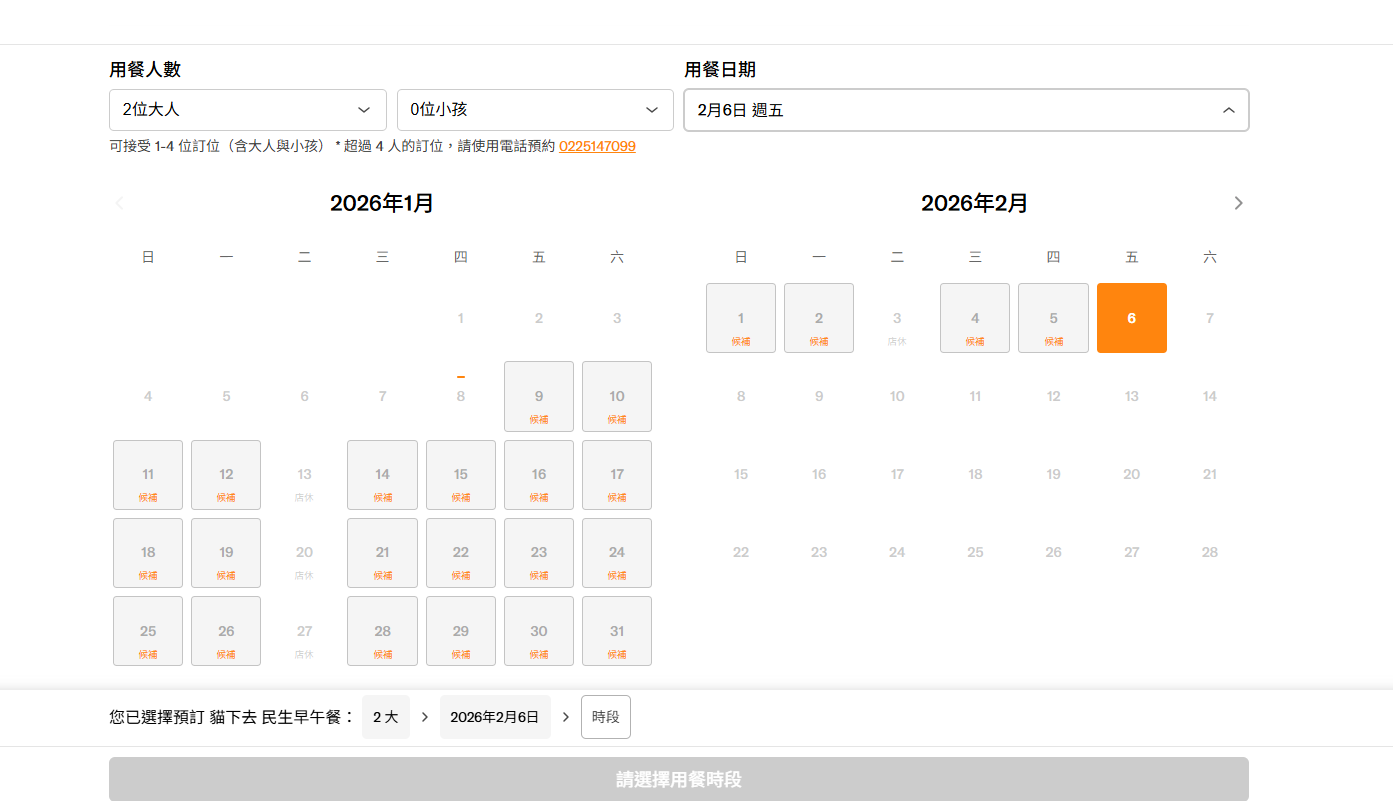The image size is (1393, 801).
Task: Pick January 22 waitlist date
Action: click(460, 553)
